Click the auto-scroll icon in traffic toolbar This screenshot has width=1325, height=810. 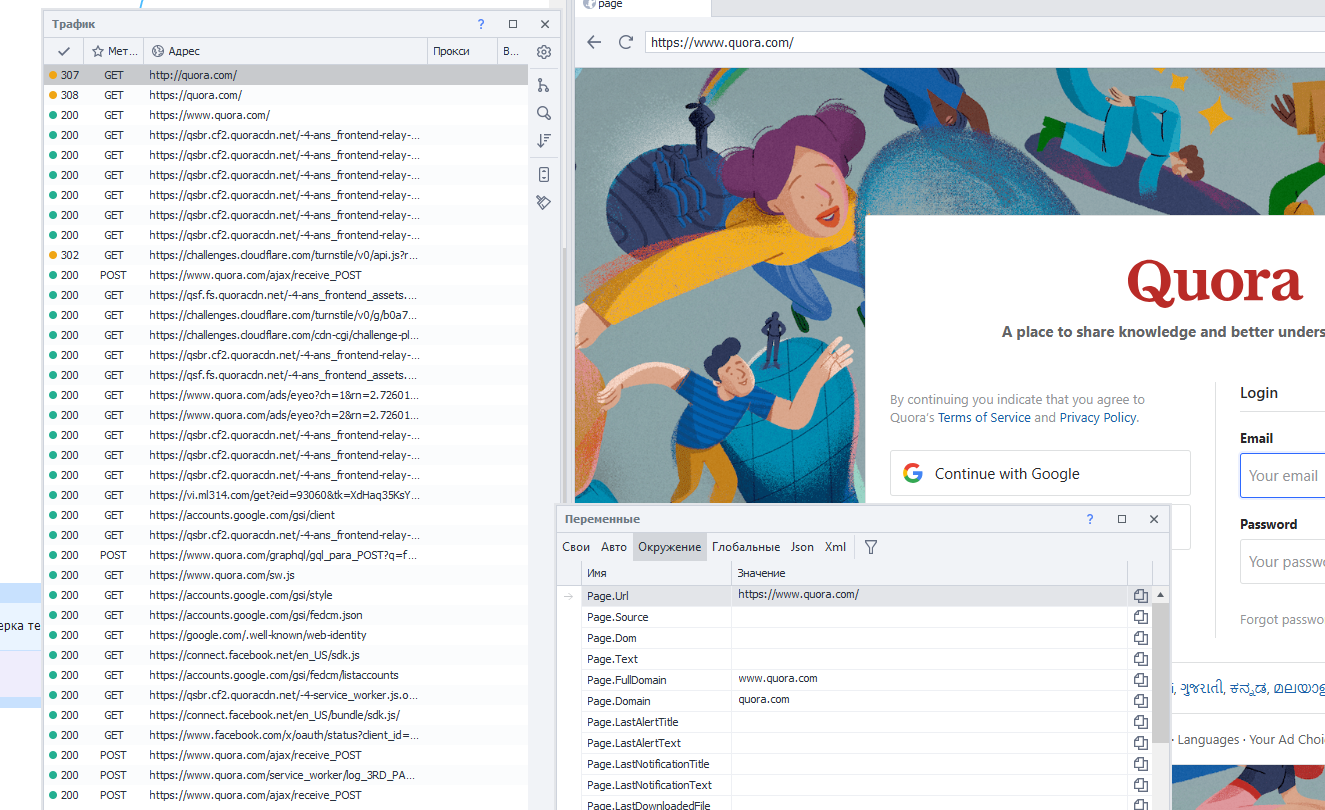[544, 174]
